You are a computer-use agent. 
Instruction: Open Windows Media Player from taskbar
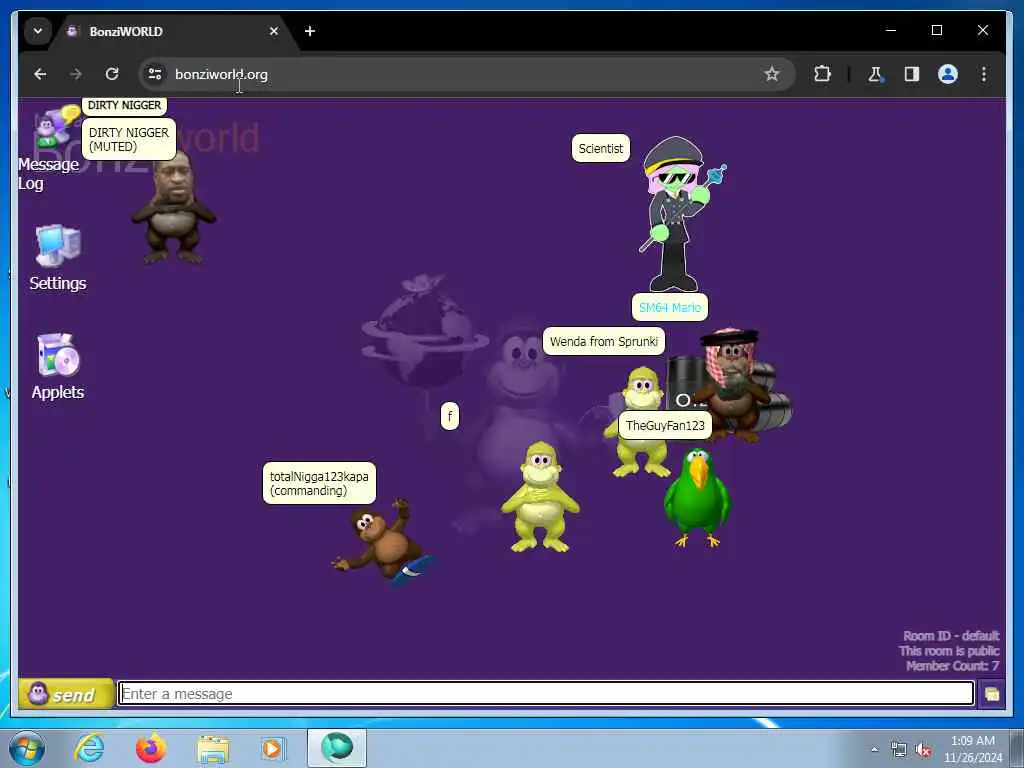click(272, 748)
